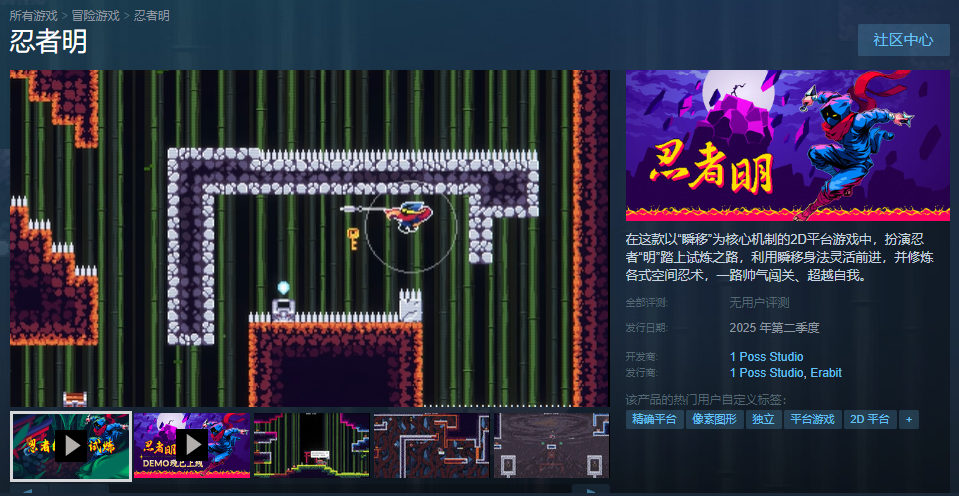Open the 忍者明 breadcrumb link
This screenshot has height=496, width=959.
[152, 16]
